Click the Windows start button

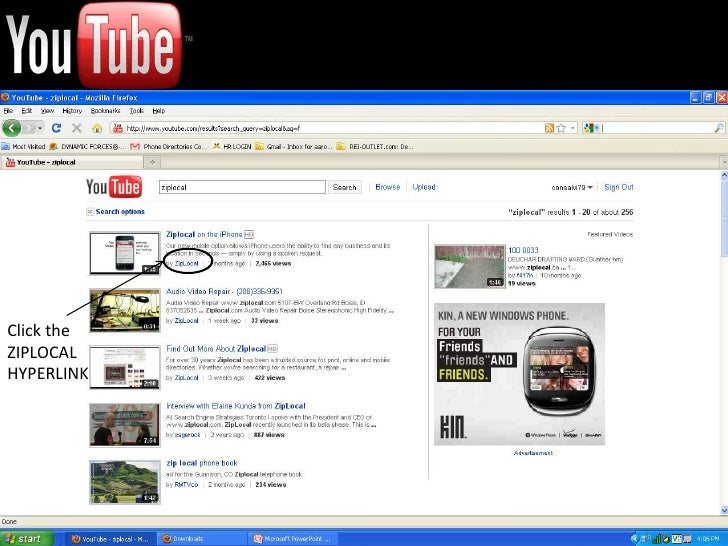(x=26, y=539)
